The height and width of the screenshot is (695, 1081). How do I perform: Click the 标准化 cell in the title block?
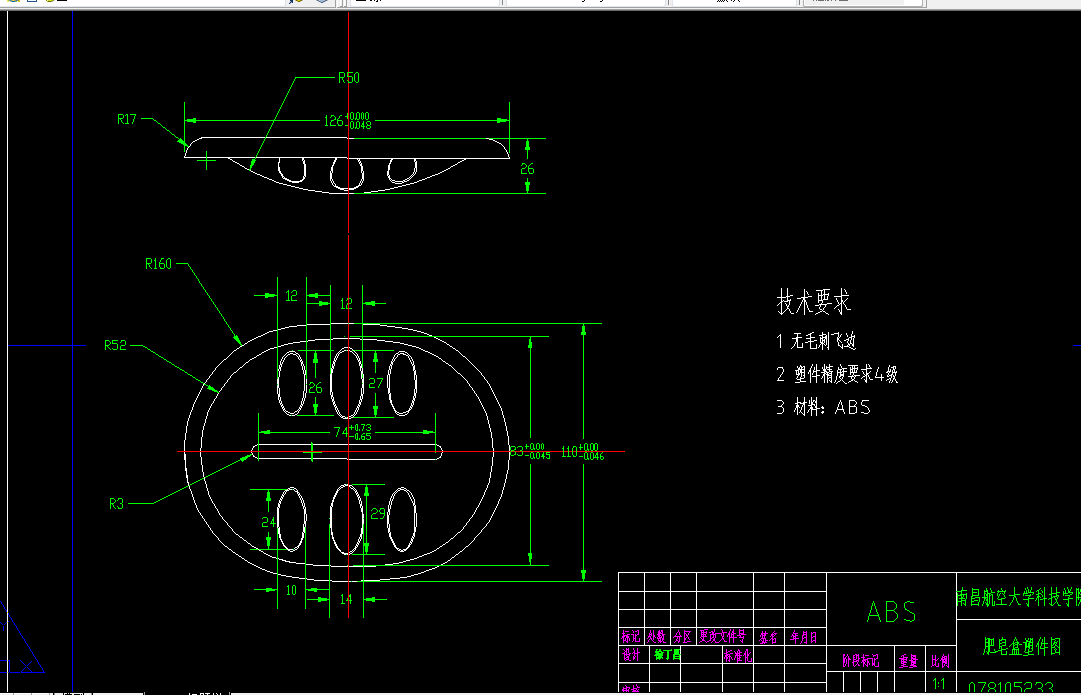738,656
